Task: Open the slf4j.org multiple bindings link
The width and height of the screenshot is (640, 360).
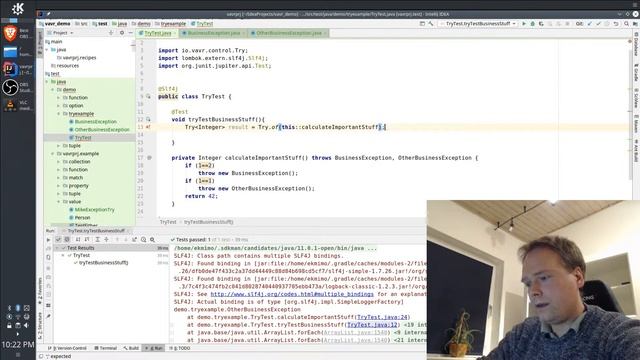Action: tap(292, 294)
